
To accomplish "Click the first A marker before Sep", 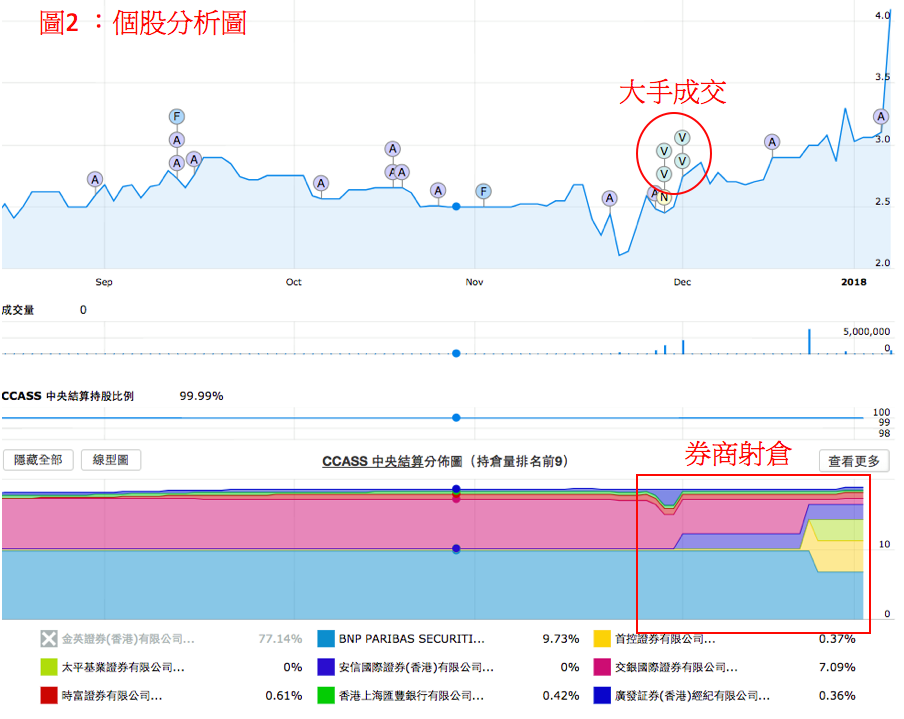I will (x=95, y=179).
